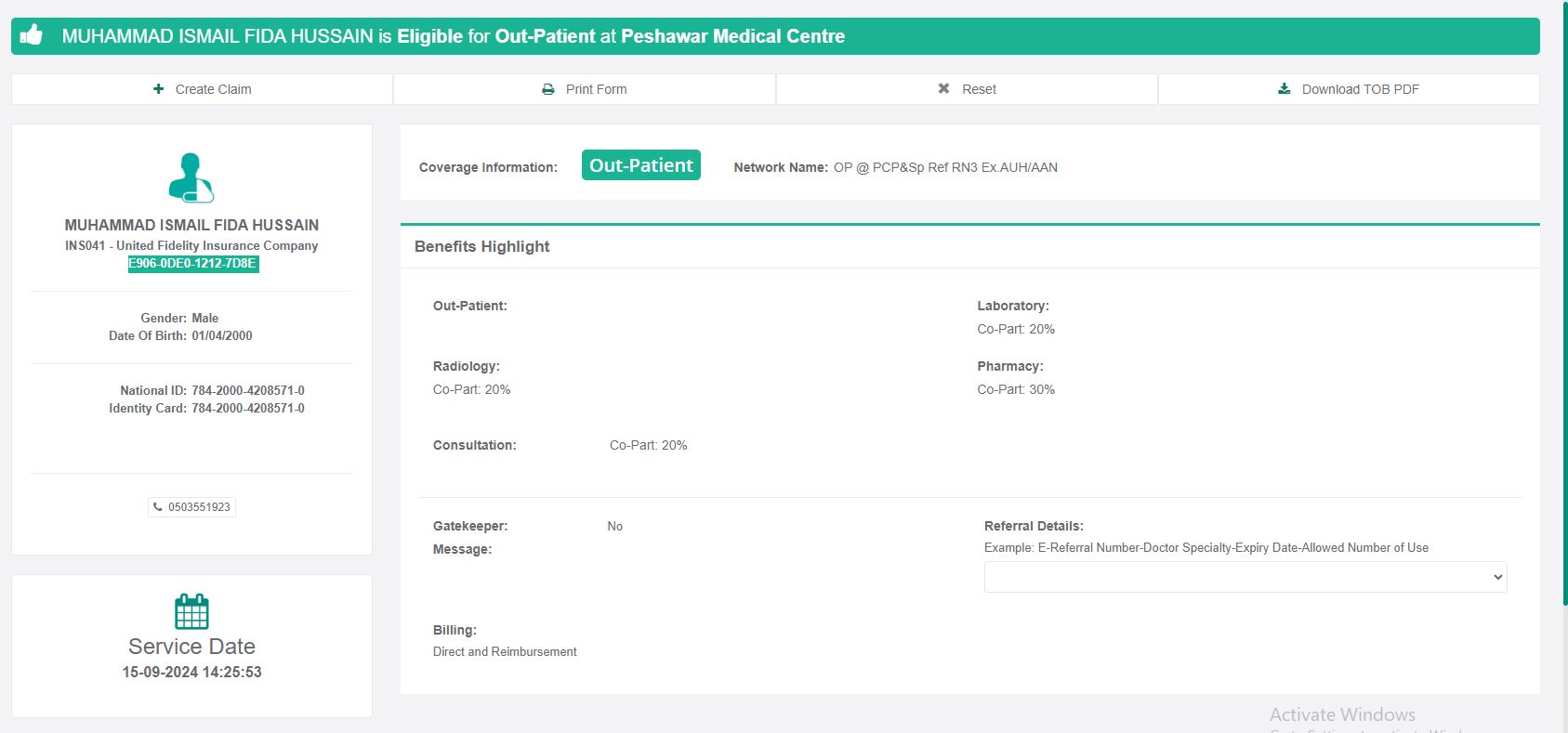Screen dimensions: 1568x733
Task: Click the phone number 0503551923 badge
Action: click(192, 507)
